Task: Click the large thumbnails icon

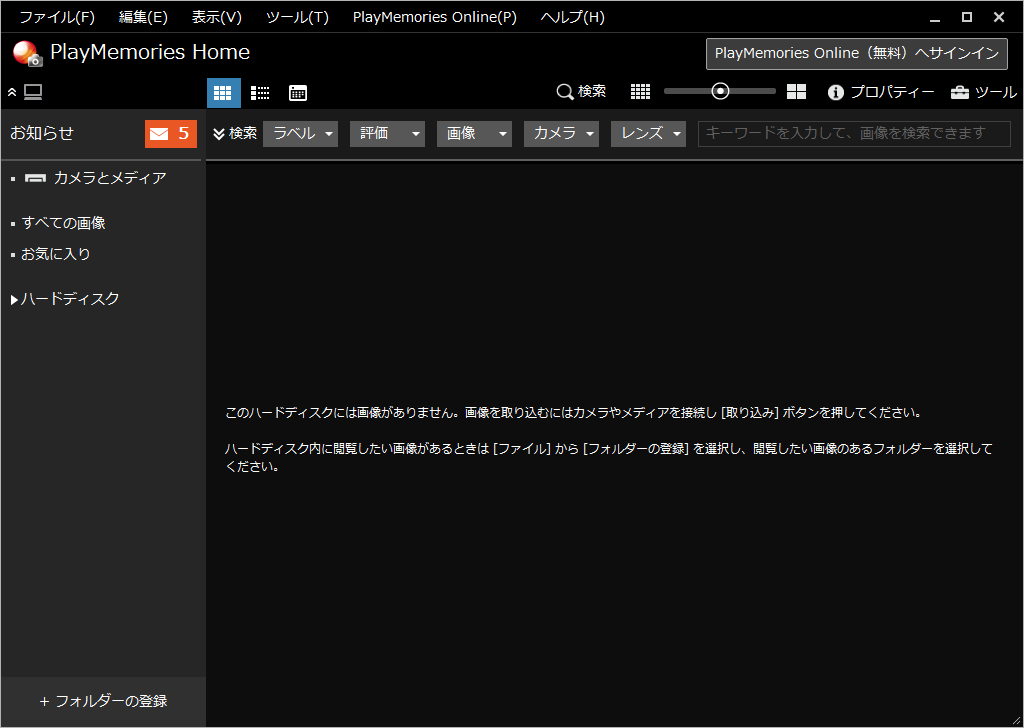Action: point(796,92)
